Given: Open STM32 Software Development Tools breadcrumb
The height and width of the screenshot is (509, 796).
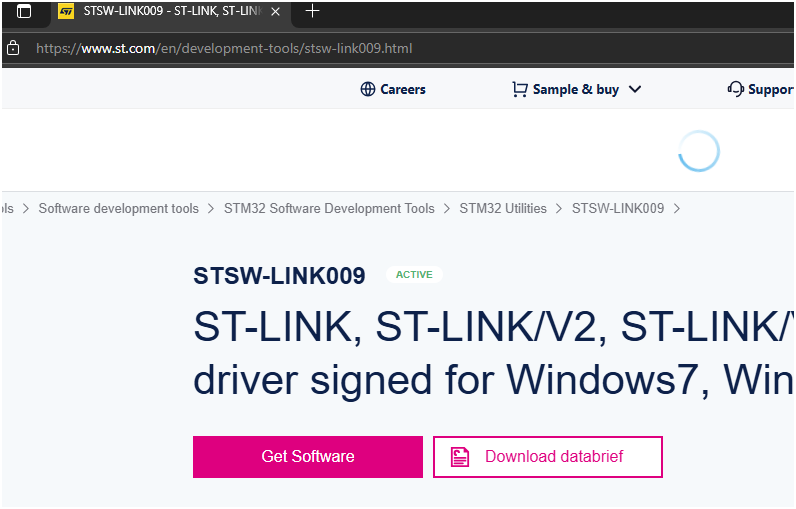Looking at the screenshot, I should pyautogui.click(x=329, y=209).
